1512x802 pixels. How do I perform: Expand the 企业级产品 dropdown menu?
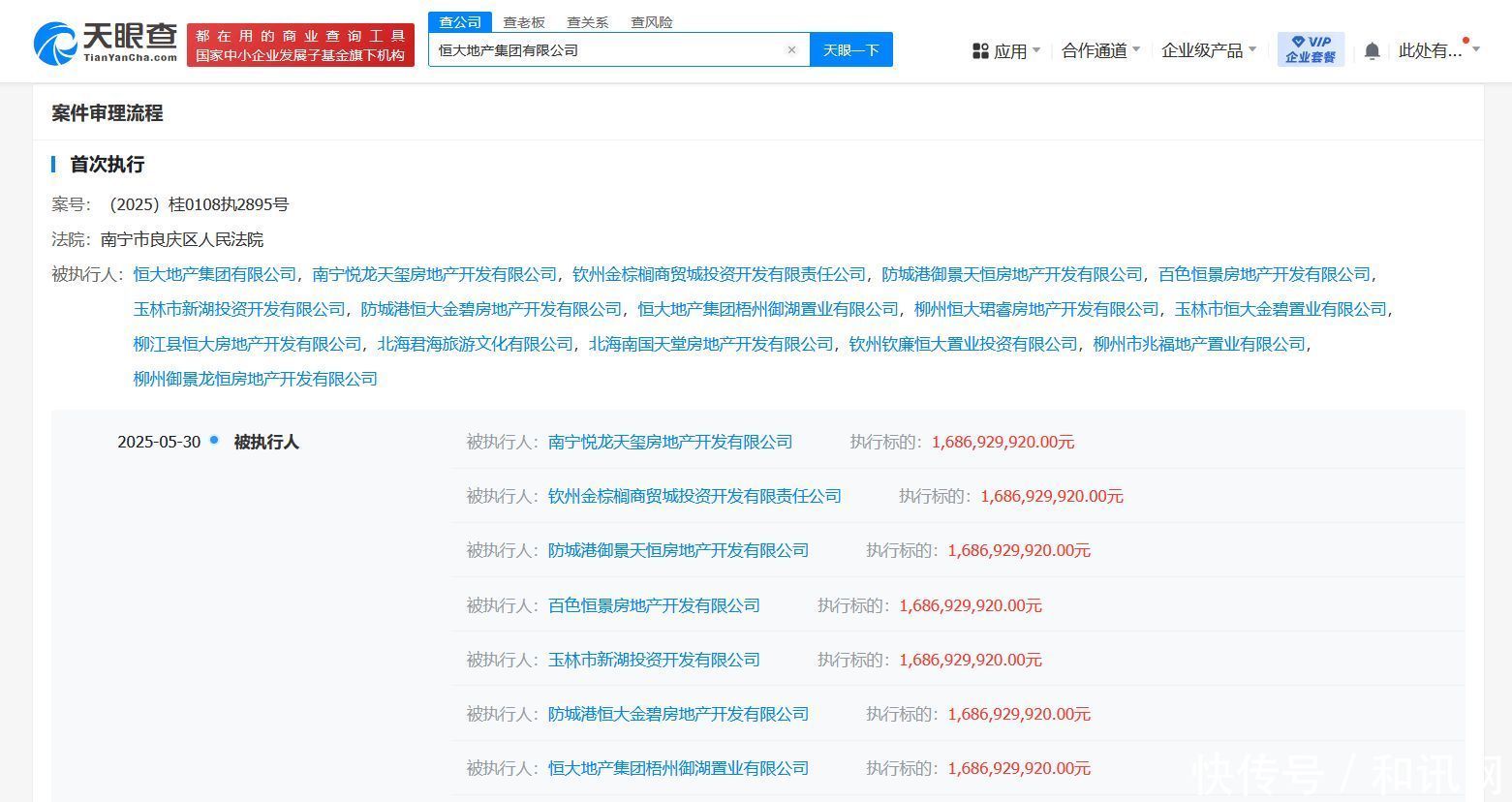(x=1209, y=50)
